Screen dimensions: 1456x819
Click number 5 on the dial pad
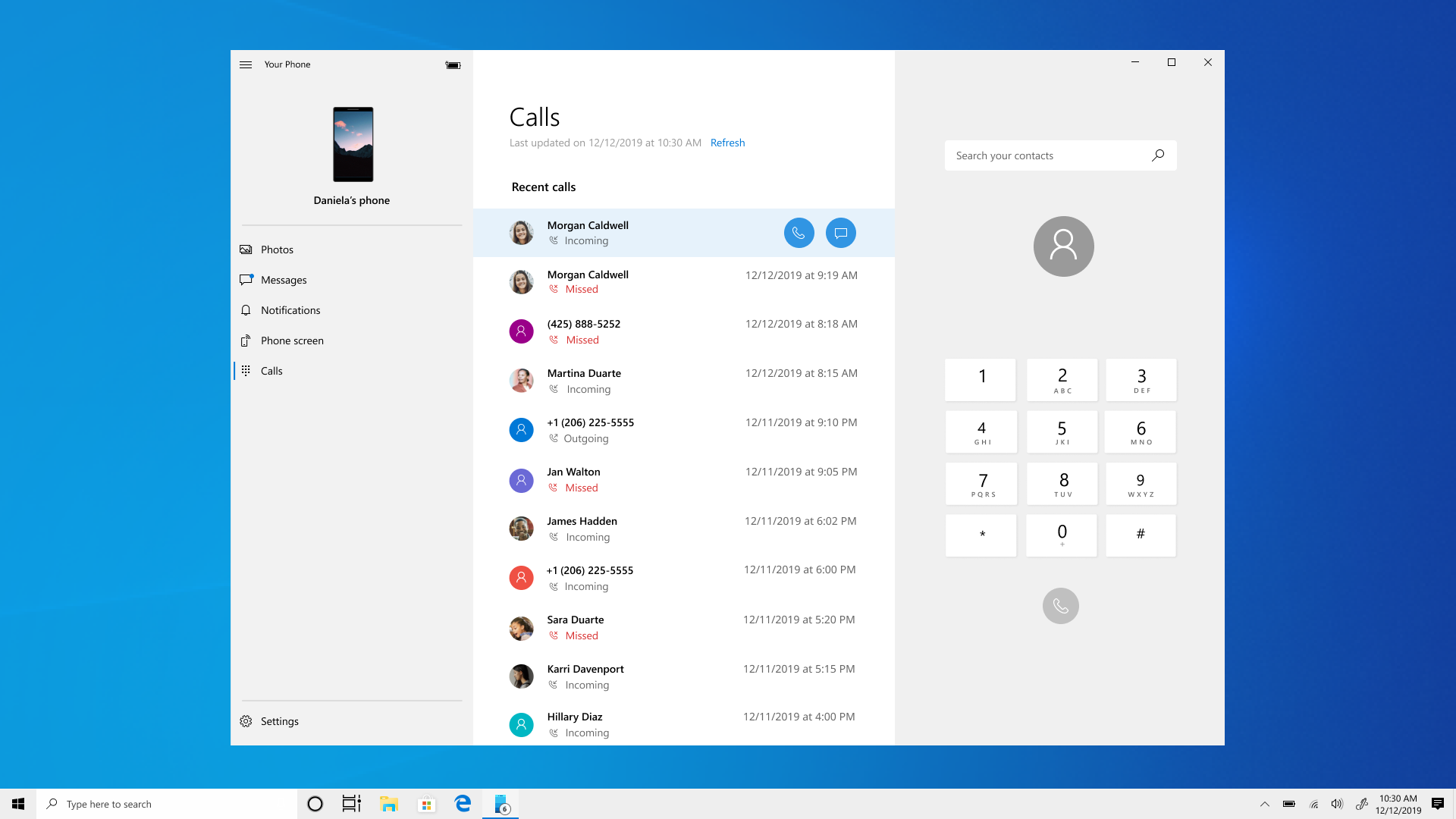click(x=1061, y=431)
